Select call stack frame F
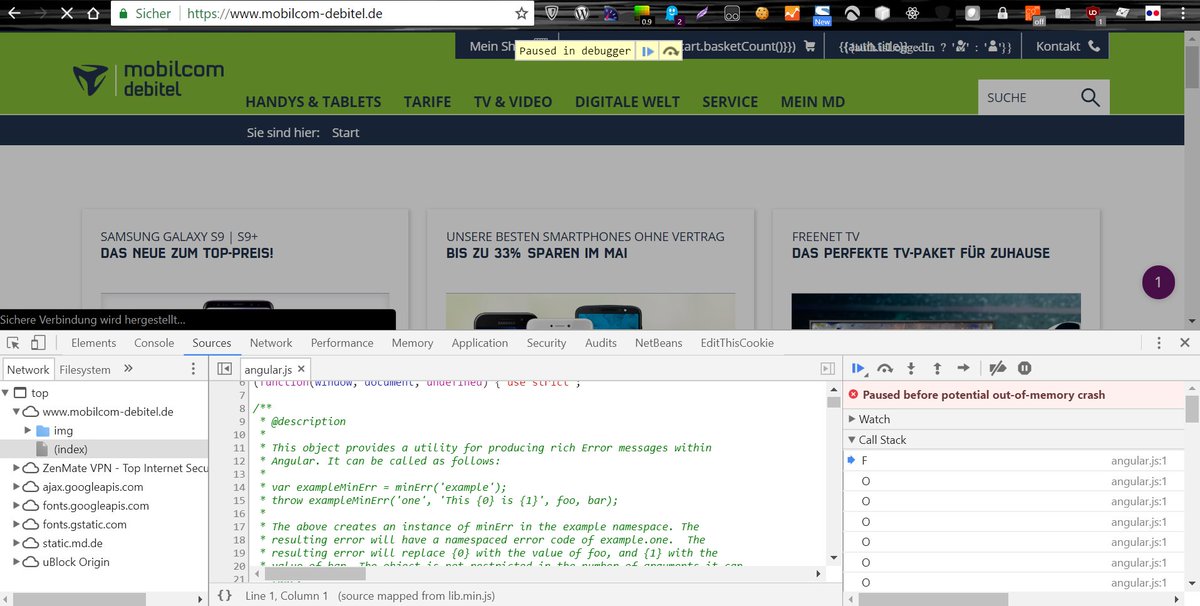 pos(1014,461)
